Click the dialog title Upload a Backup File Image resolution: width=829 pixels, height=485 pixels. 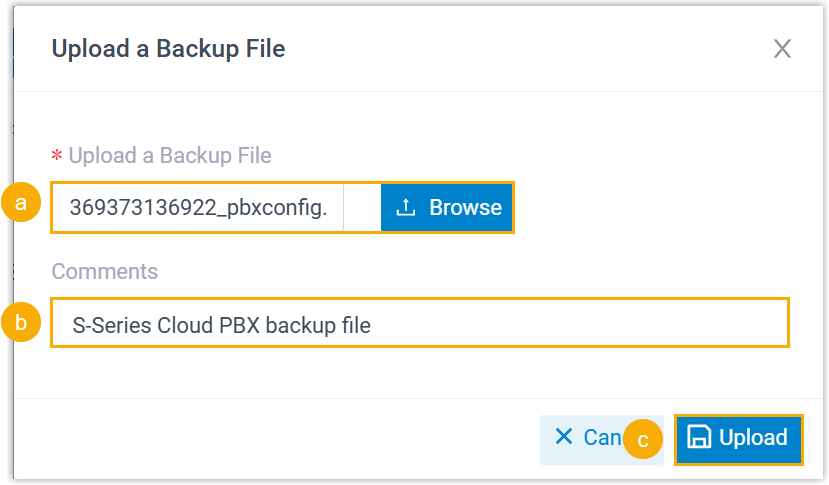[x=168, y=49]
